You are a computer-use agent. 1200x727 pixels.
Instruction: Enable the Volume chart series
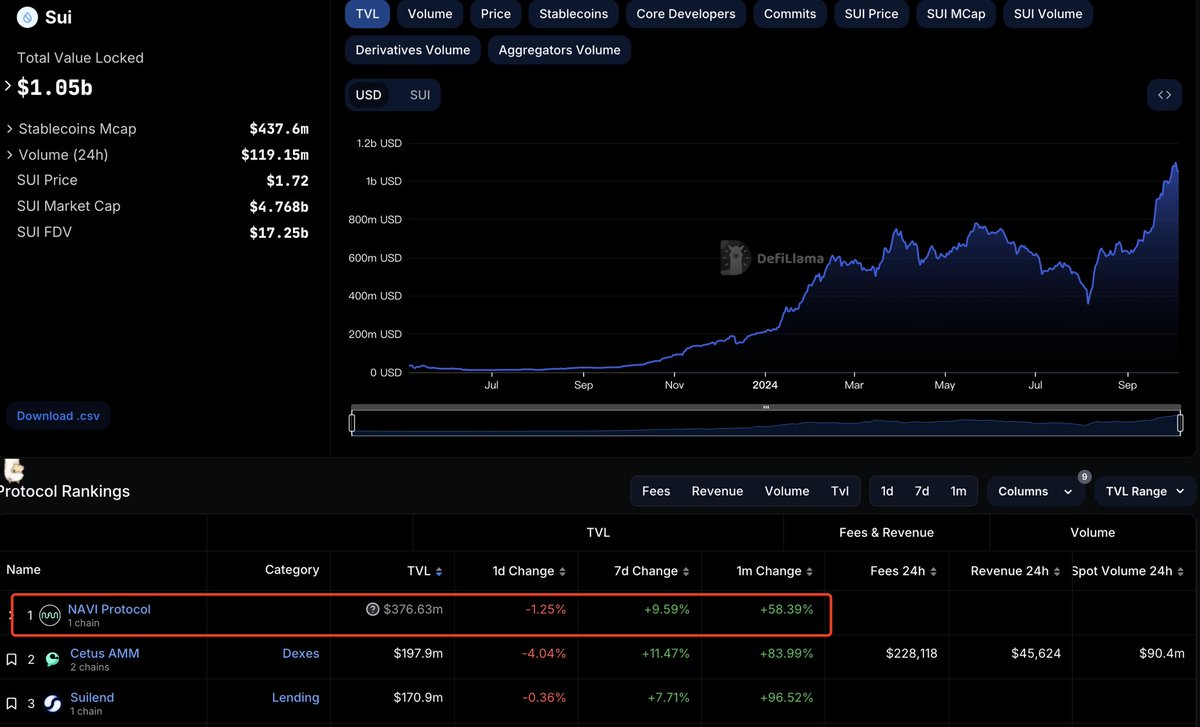[x=430, y=14]
